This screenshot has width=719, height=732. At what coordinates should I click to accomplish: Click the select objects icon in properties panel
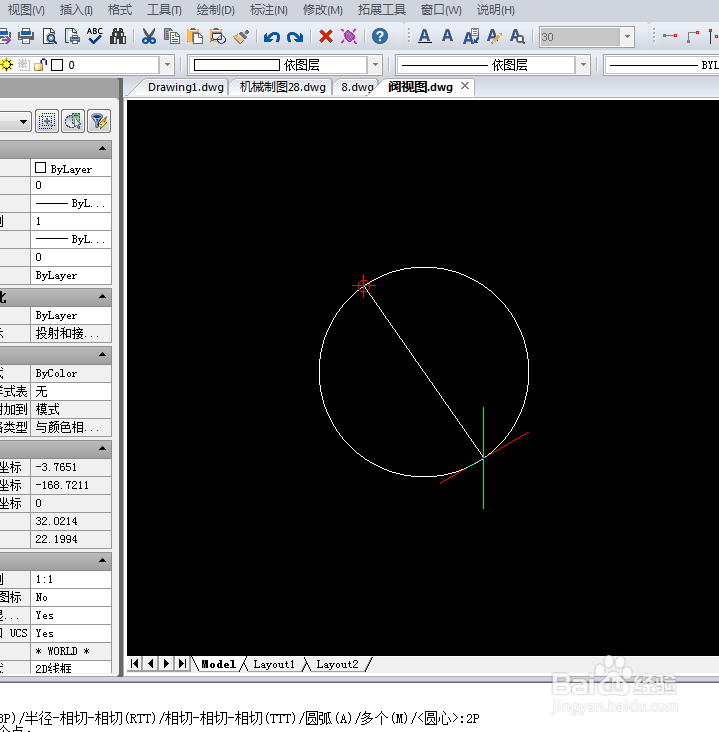(73, 121)
